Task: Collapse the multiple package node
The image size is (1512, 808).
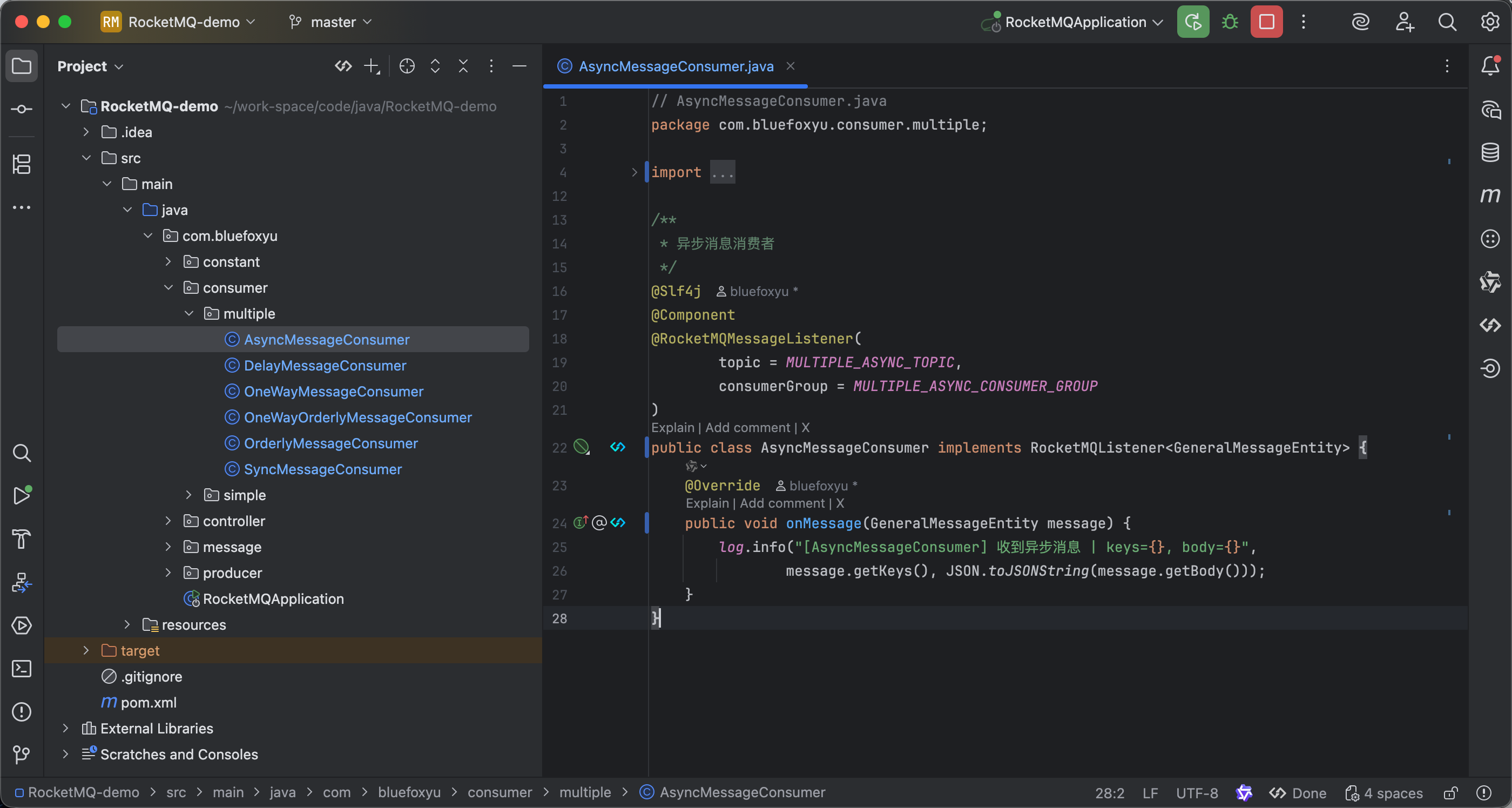Action: (x=189, y=314)
